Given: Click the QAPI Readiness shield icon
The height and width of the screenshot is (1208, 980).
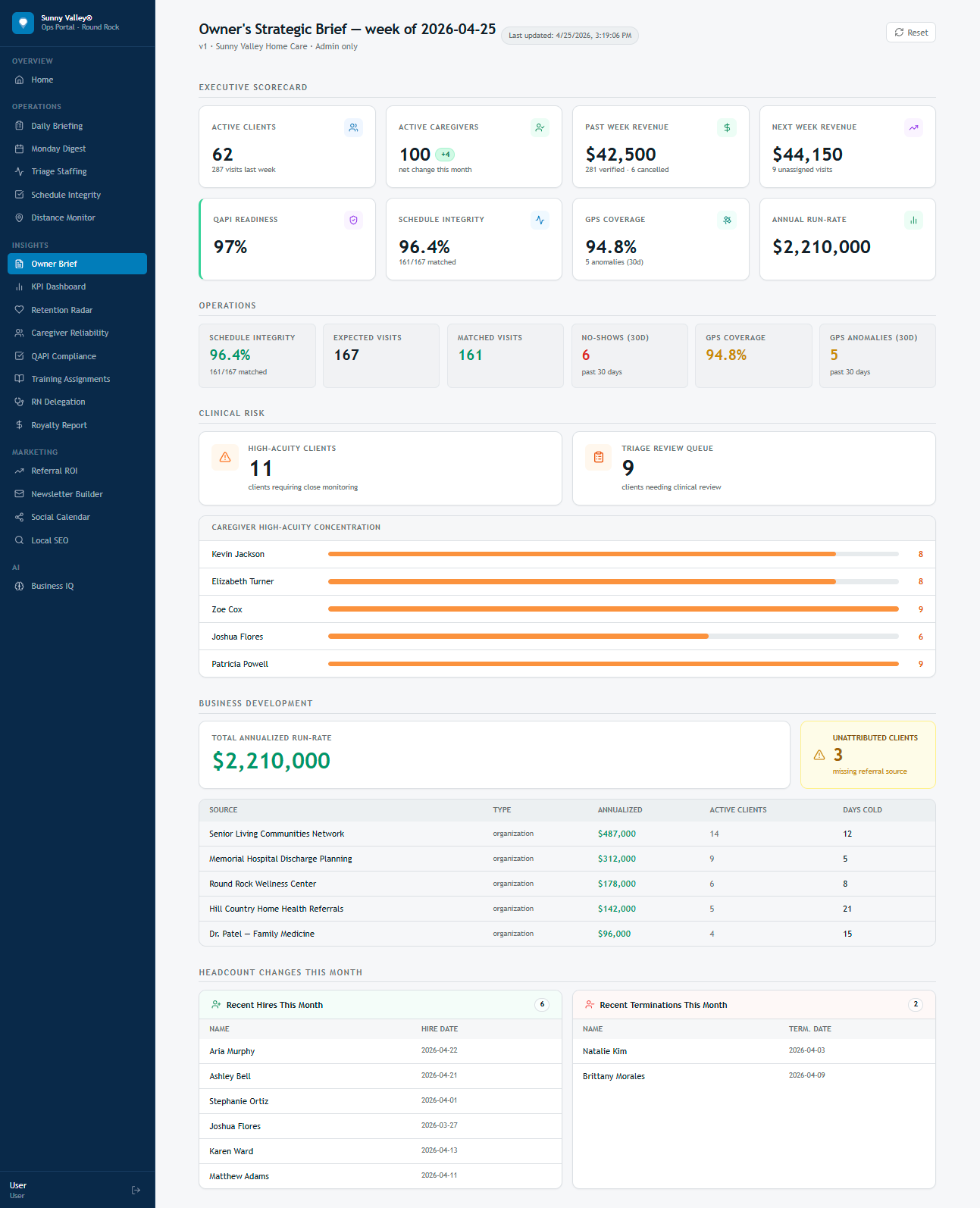Looking at the screenshot, I should (x=353, y=221).
